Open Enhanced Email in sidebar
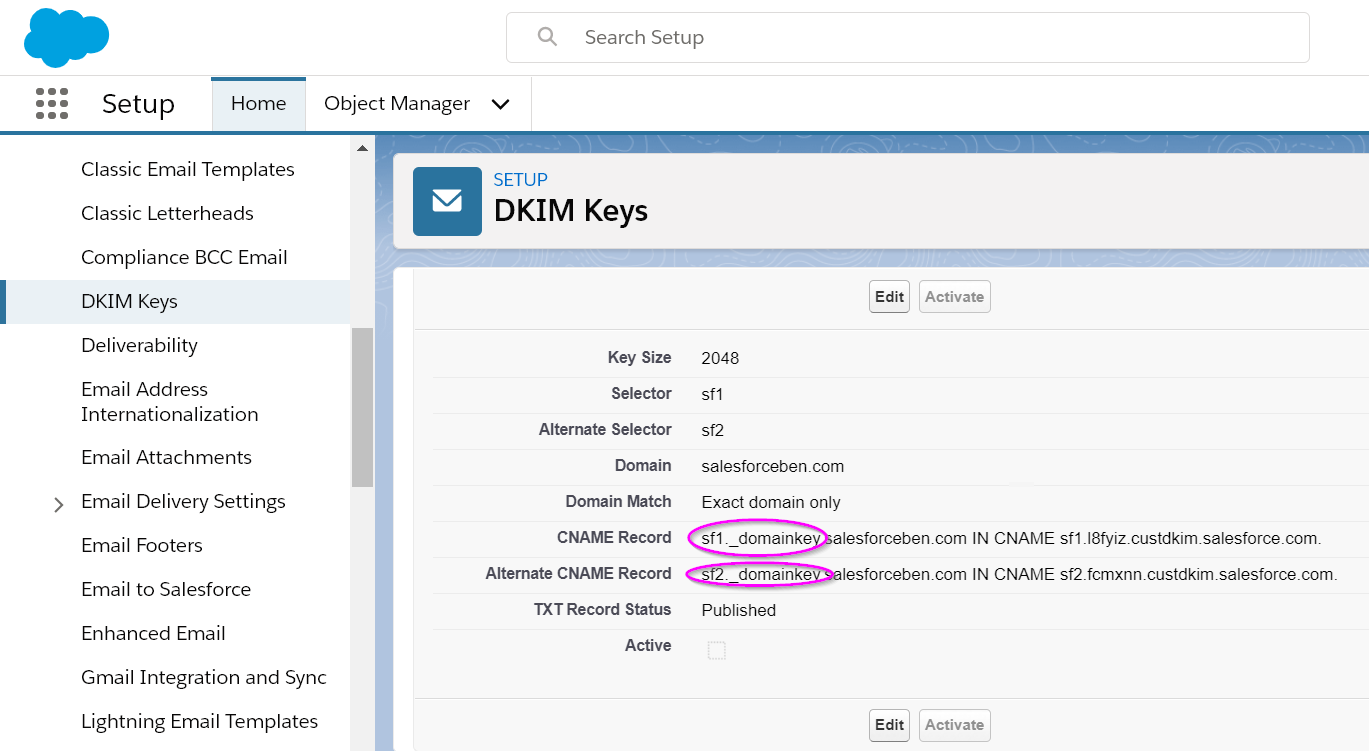Image resolution: width=1369 pixels, height=751 pixels. pos(153,633)
